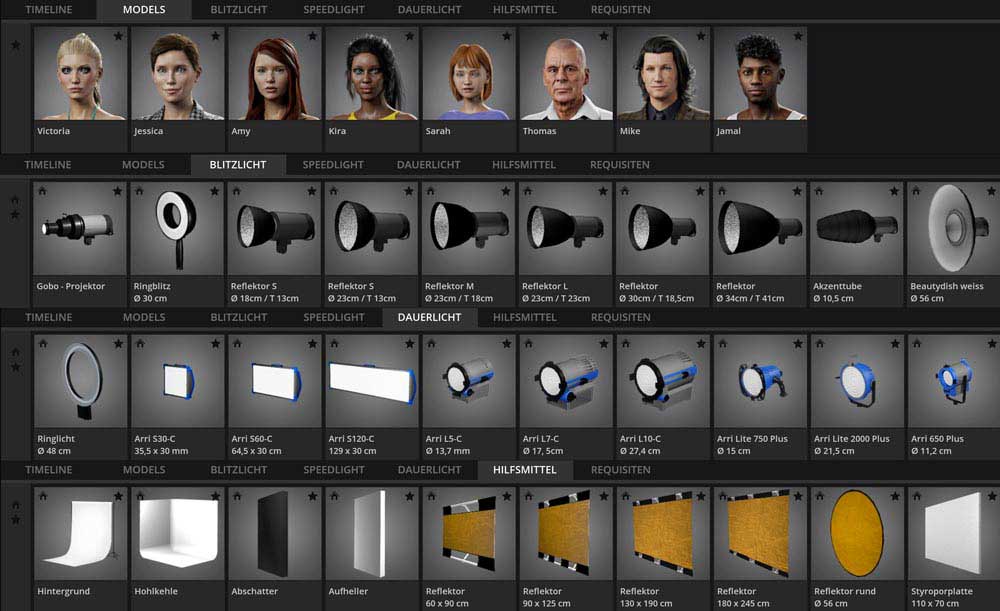Star the Gobo - Projektor flash item
The image size is (1000, 611).
point(118,191)
